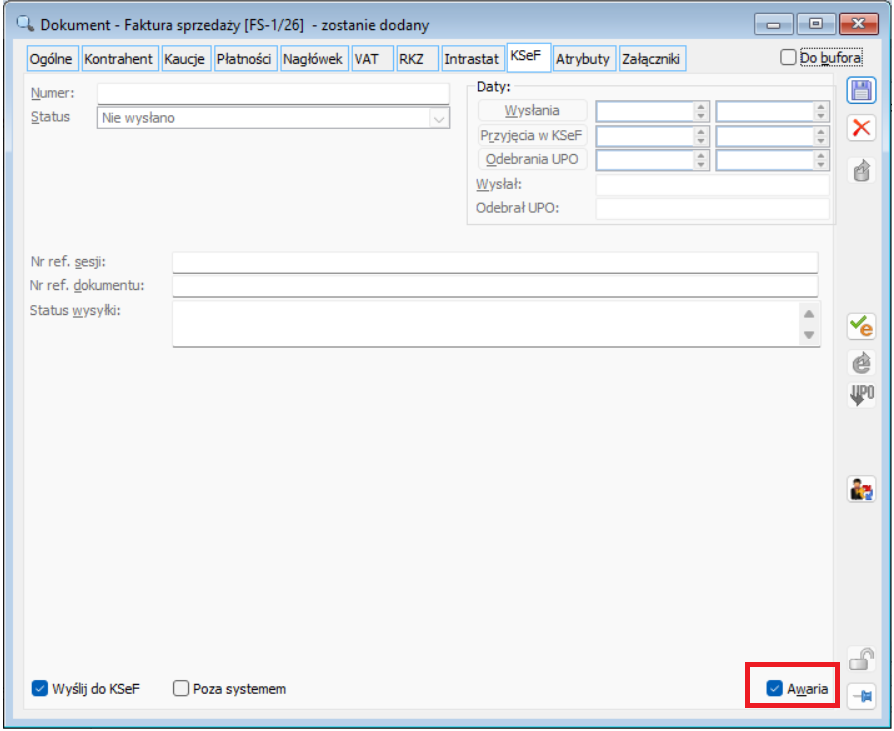894x731 pixels.
Task: Switch to the Płatności tab
Action: [246, 59]
